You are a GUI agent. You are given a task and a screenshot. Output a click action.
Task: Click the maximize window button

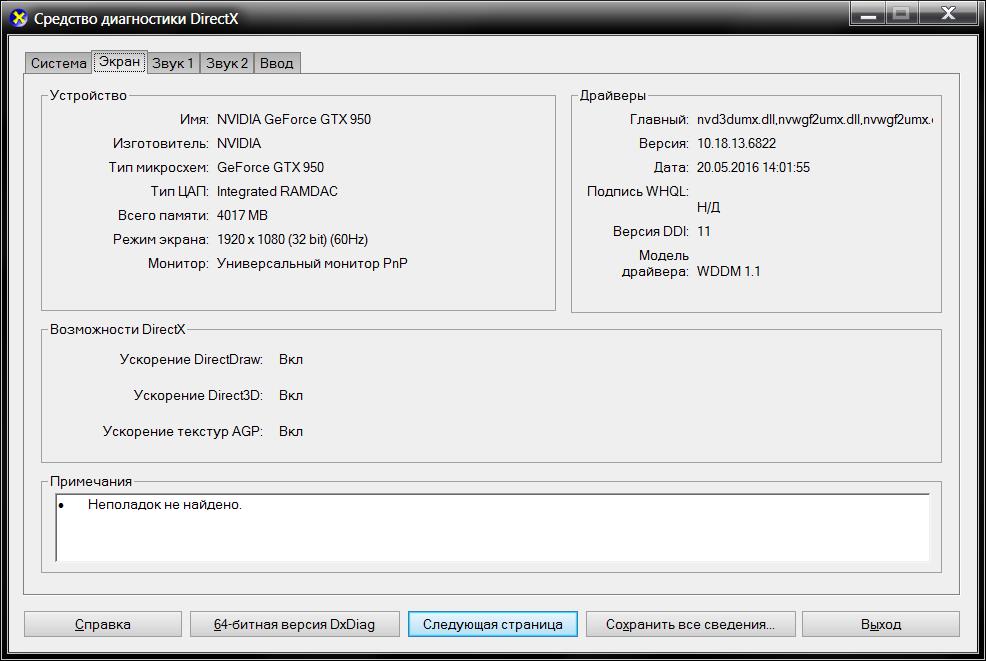[902, 13]
